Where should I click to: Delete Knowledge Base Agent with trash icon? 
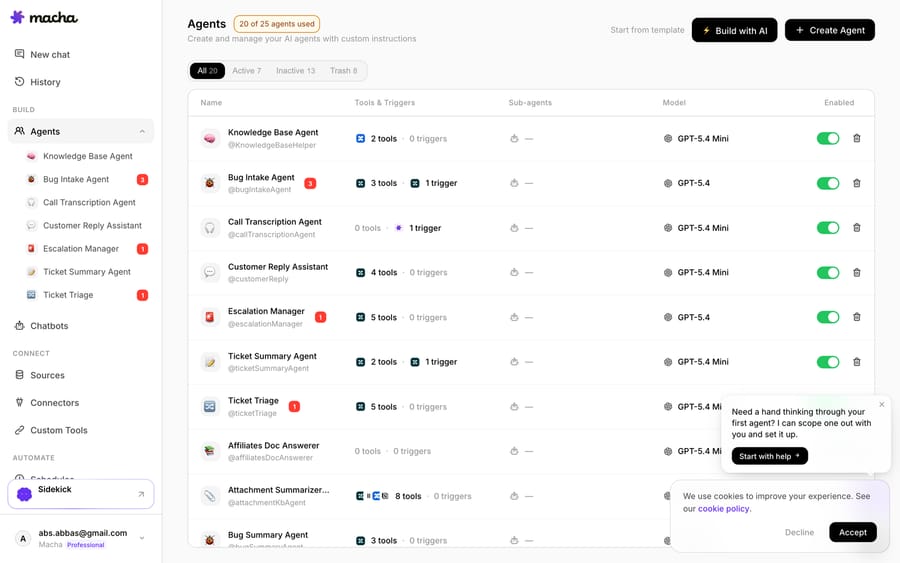point(856,138)
